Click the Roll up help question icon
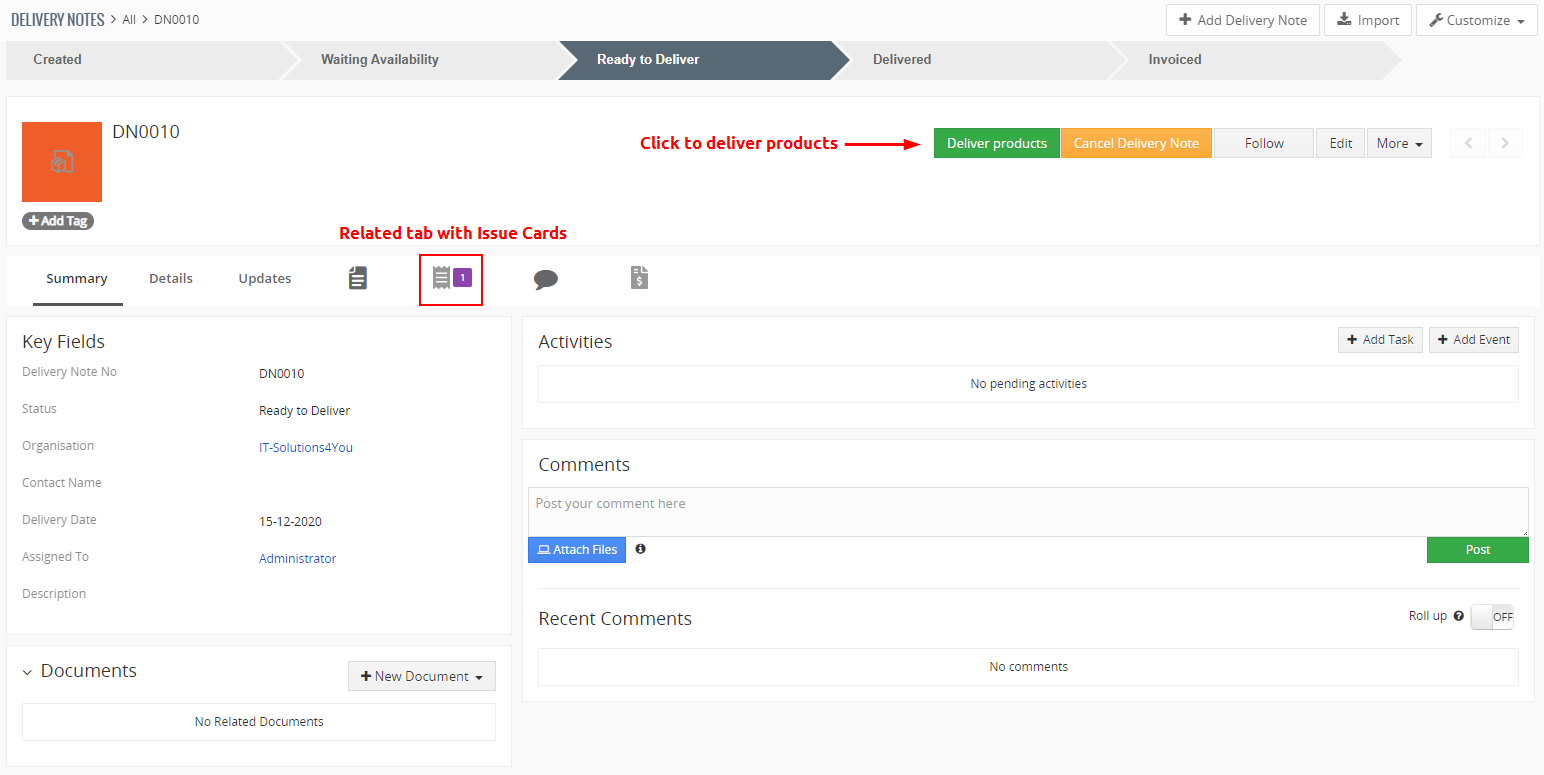 1458,617
